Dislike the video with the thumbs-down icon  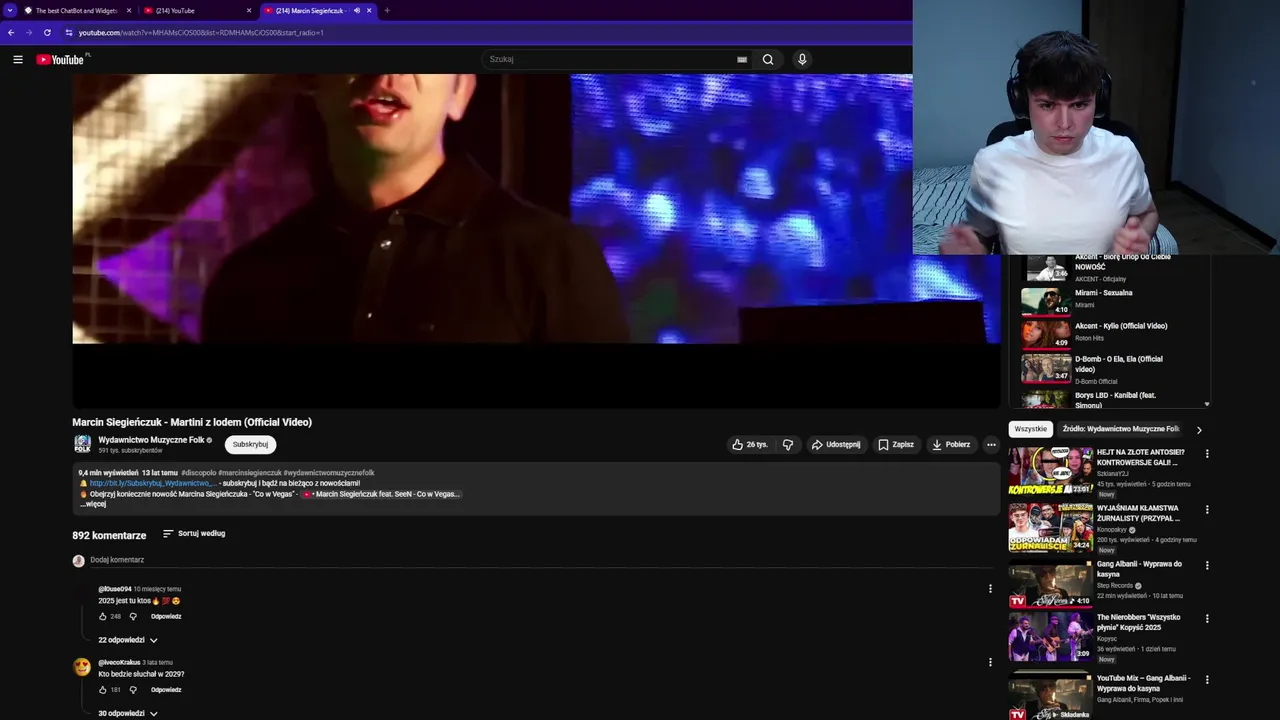tap(788, 444)
